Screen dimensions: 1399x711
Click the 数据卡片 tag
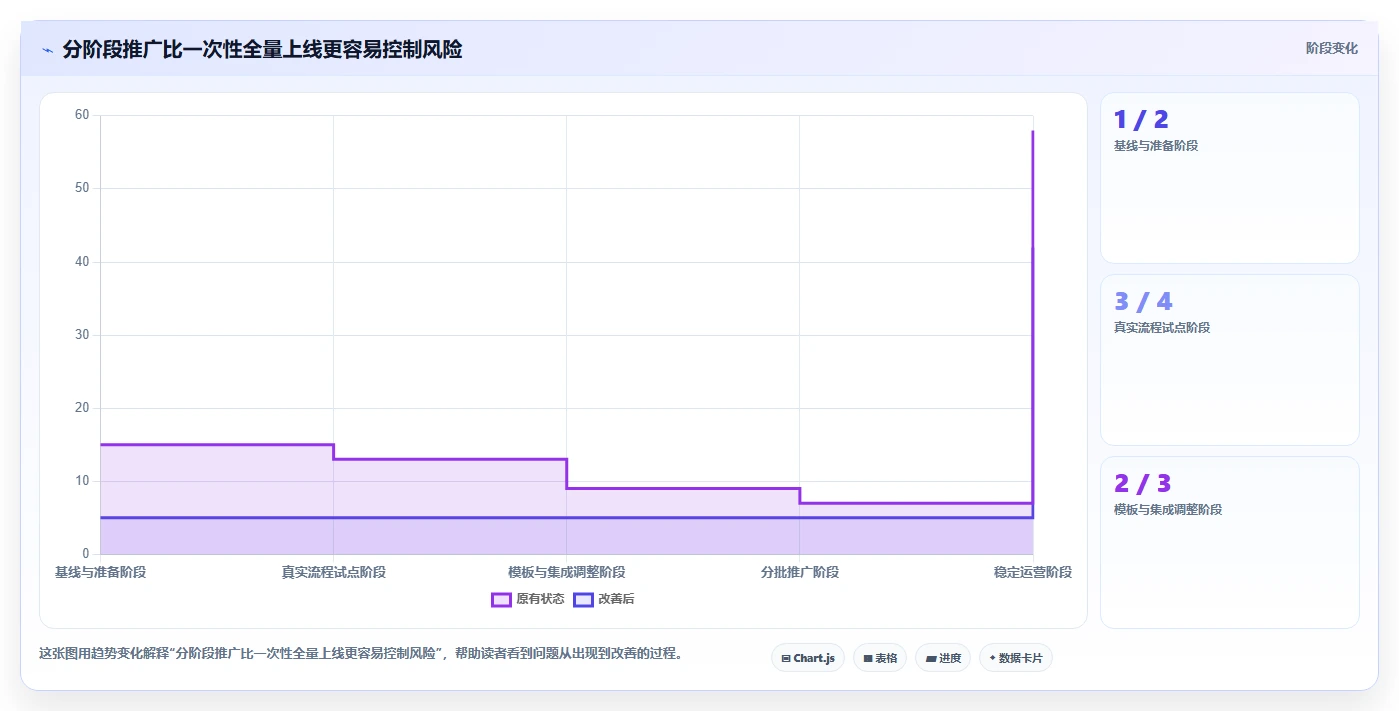click(1016, 658)
